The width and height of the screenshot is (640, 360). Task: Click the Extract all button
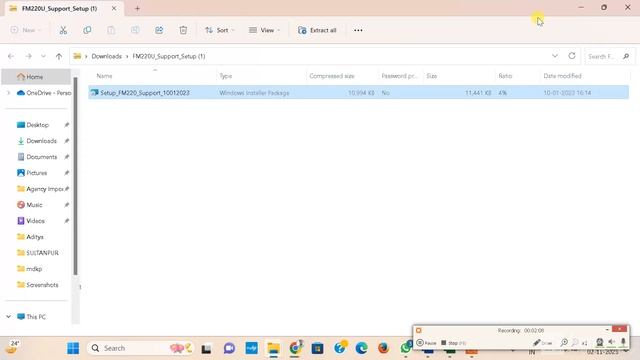coord(317,30)
